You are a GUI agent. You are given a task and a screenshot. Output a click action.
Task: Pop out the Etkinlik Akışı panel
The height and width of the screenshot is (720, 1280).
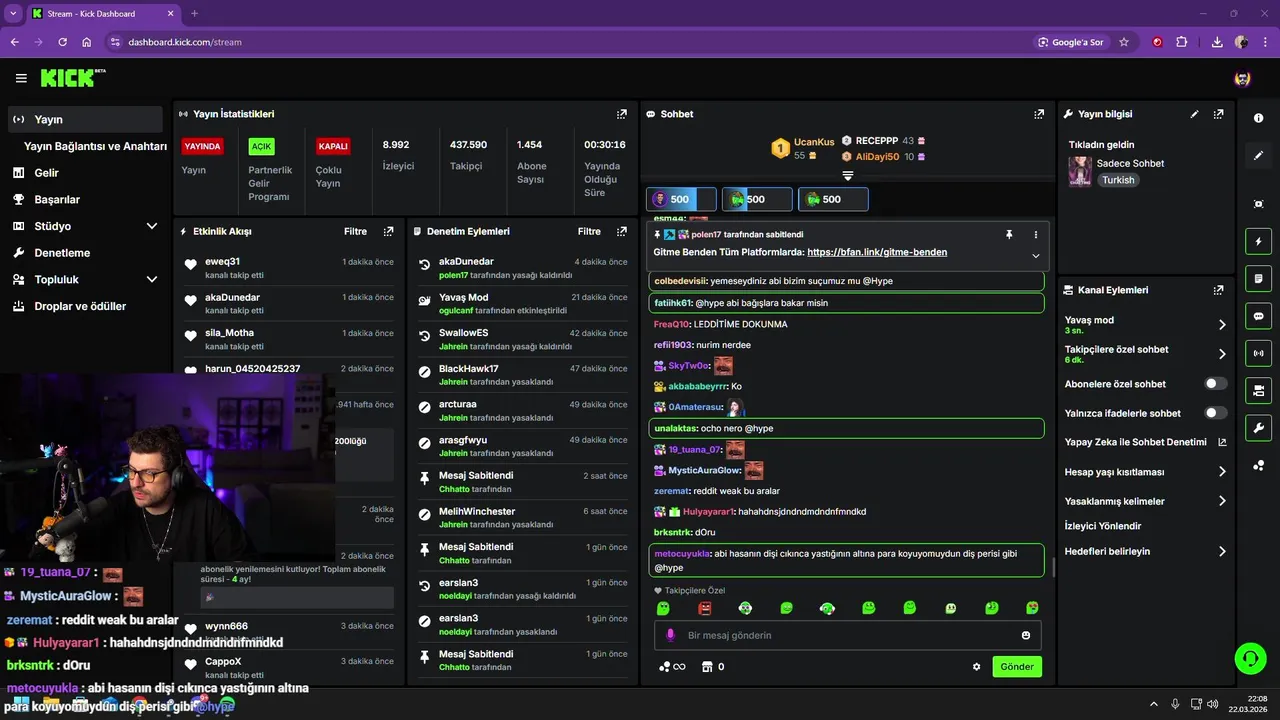389,231
